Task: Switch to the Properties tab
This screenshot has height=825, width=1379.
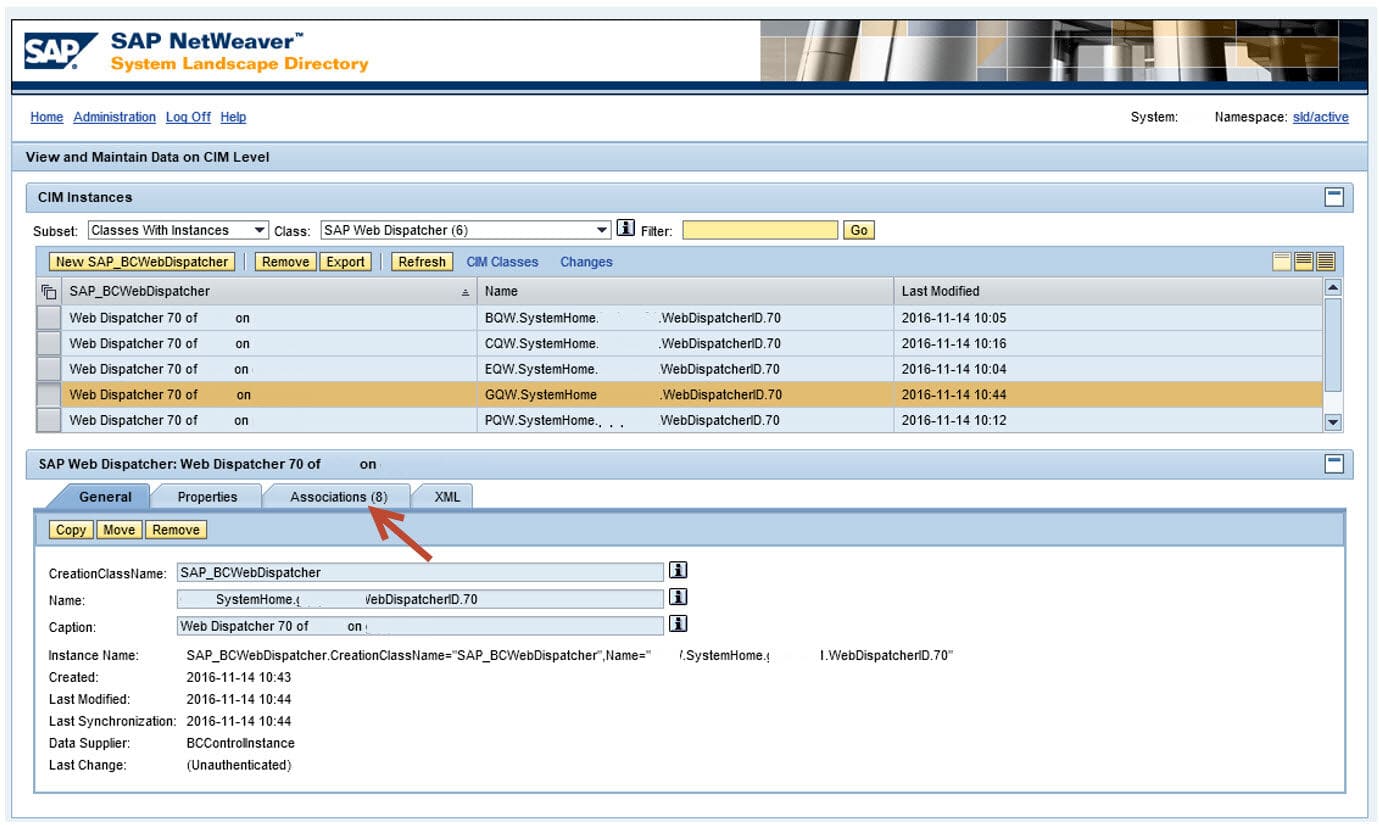Action: pyautogui.click(x=207, y=497)
